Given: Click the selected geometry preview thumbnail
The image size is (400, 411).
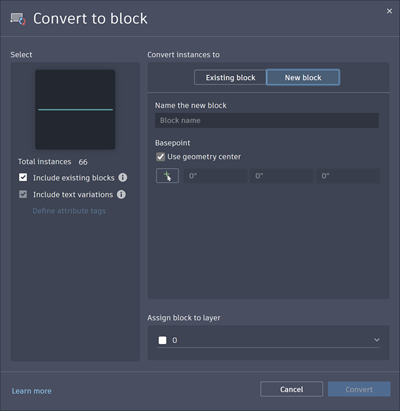Looking at the screenshot, I should [x=75, y=109].
